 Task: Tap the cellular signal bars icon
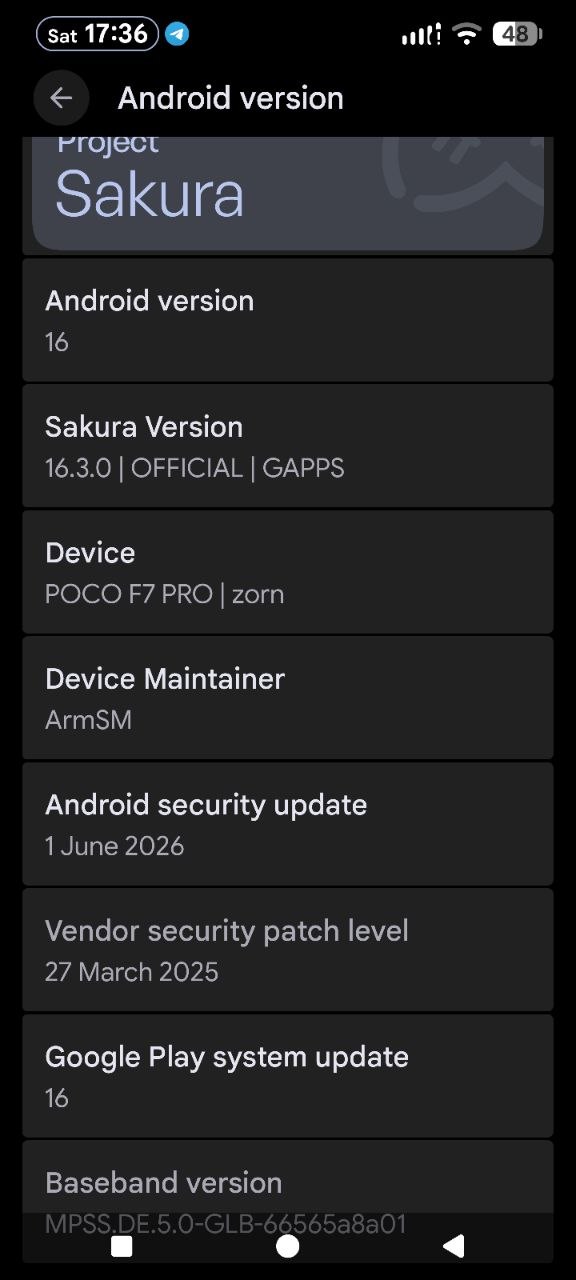(x=421, y=35)
